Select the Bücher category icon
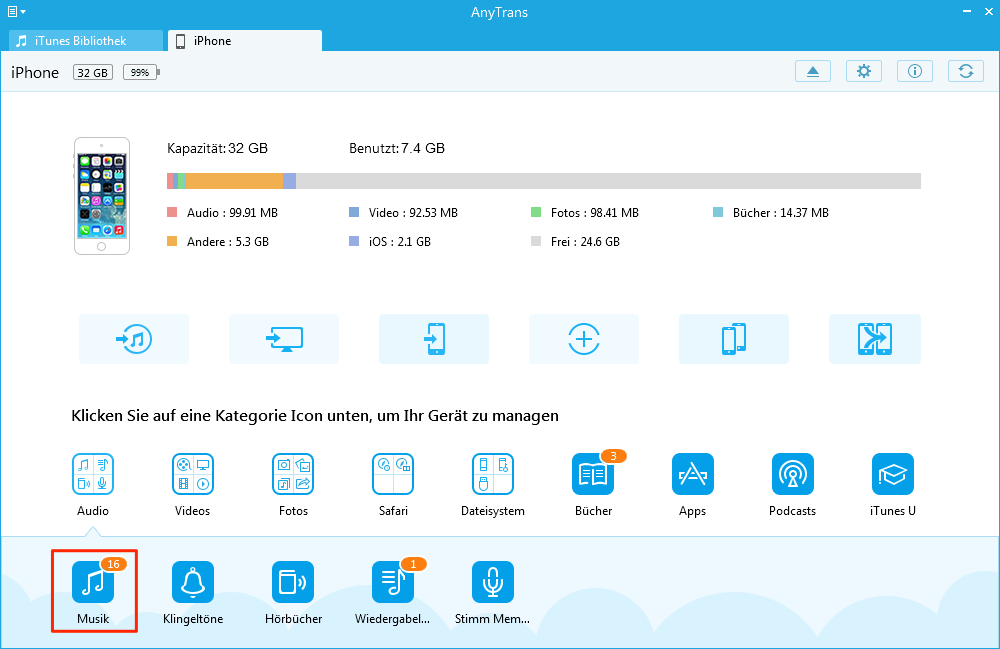 pyautogui.click(x=593, y=474)
